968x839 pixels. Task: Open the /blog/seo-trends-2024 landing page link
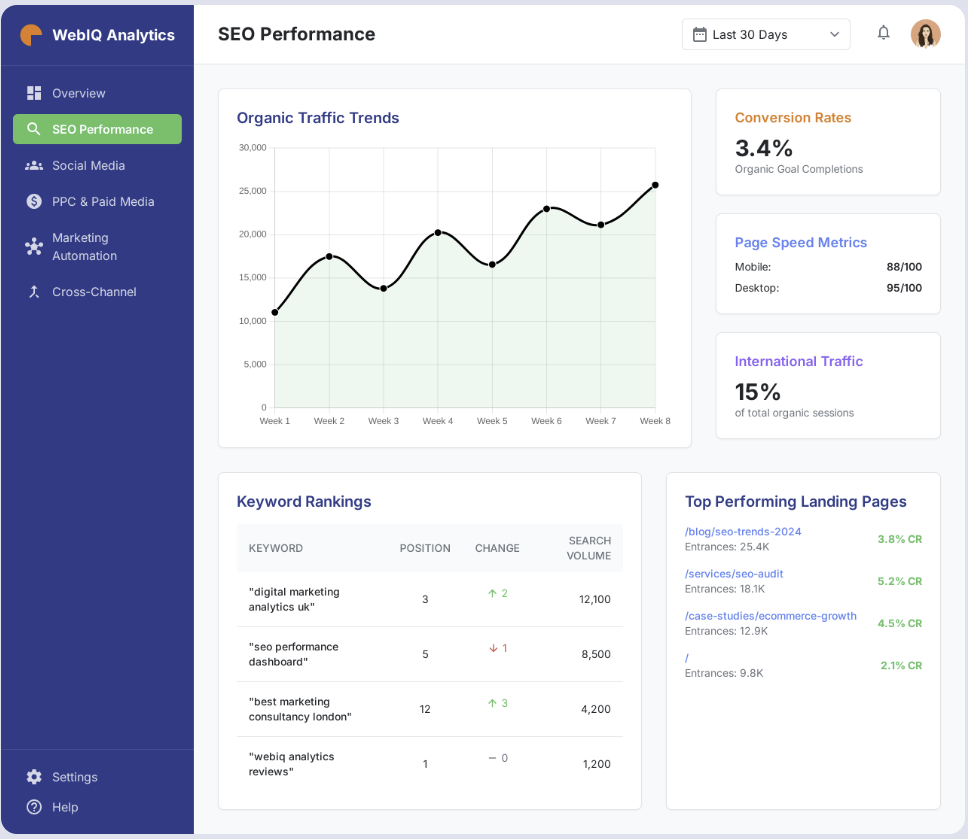point(743,532)
